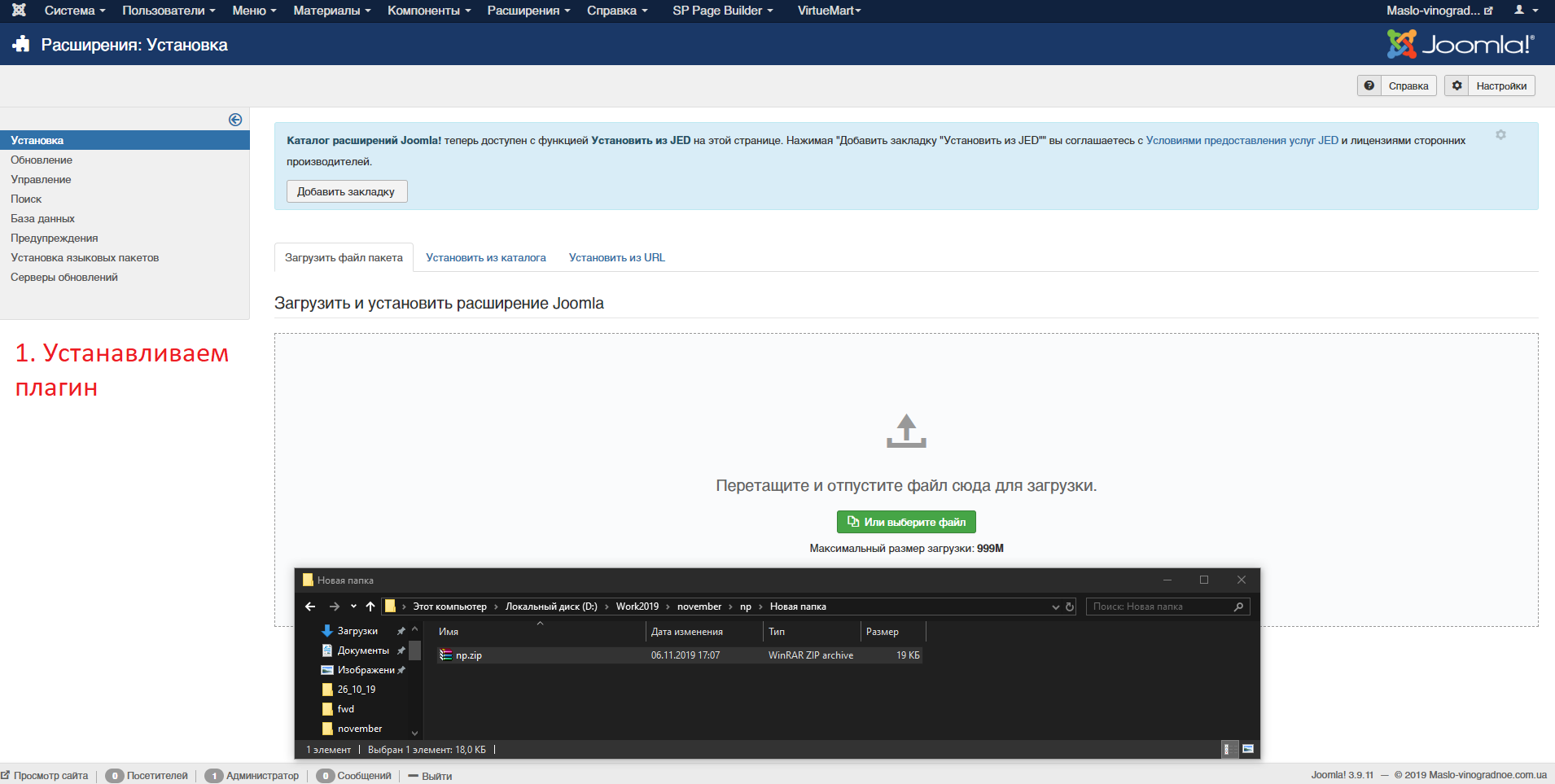Click the Joomla! brand logo at top right
The height and width of the screenshot is (784, 1555).
1461,44
